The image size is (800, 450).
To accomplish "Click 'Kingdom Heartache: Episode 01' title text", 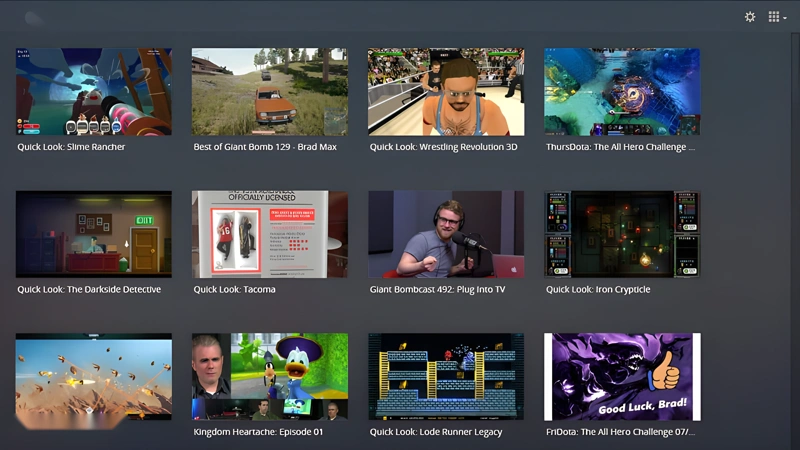I will [258, 432].
